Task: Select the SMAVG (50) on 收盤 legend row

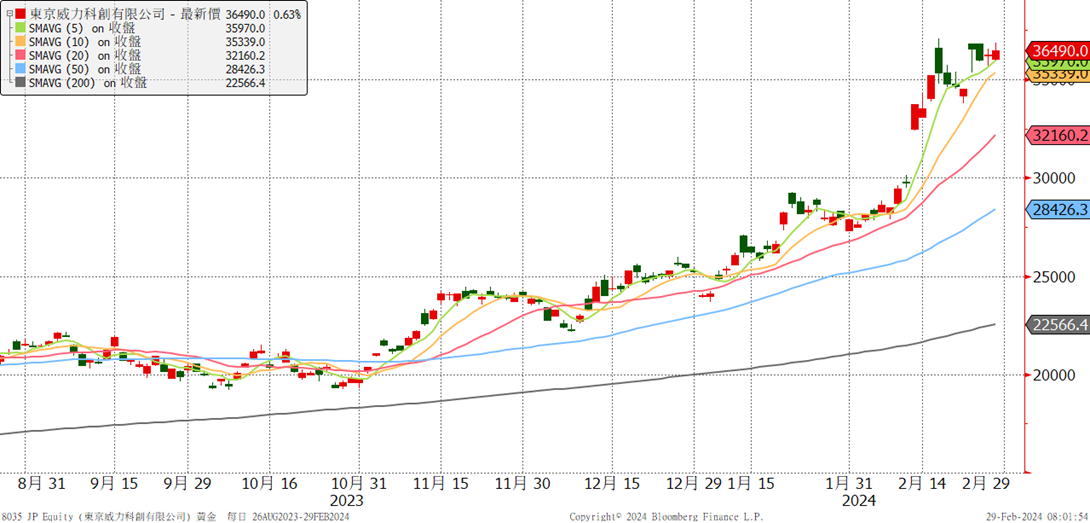Action: coord(85,70)
